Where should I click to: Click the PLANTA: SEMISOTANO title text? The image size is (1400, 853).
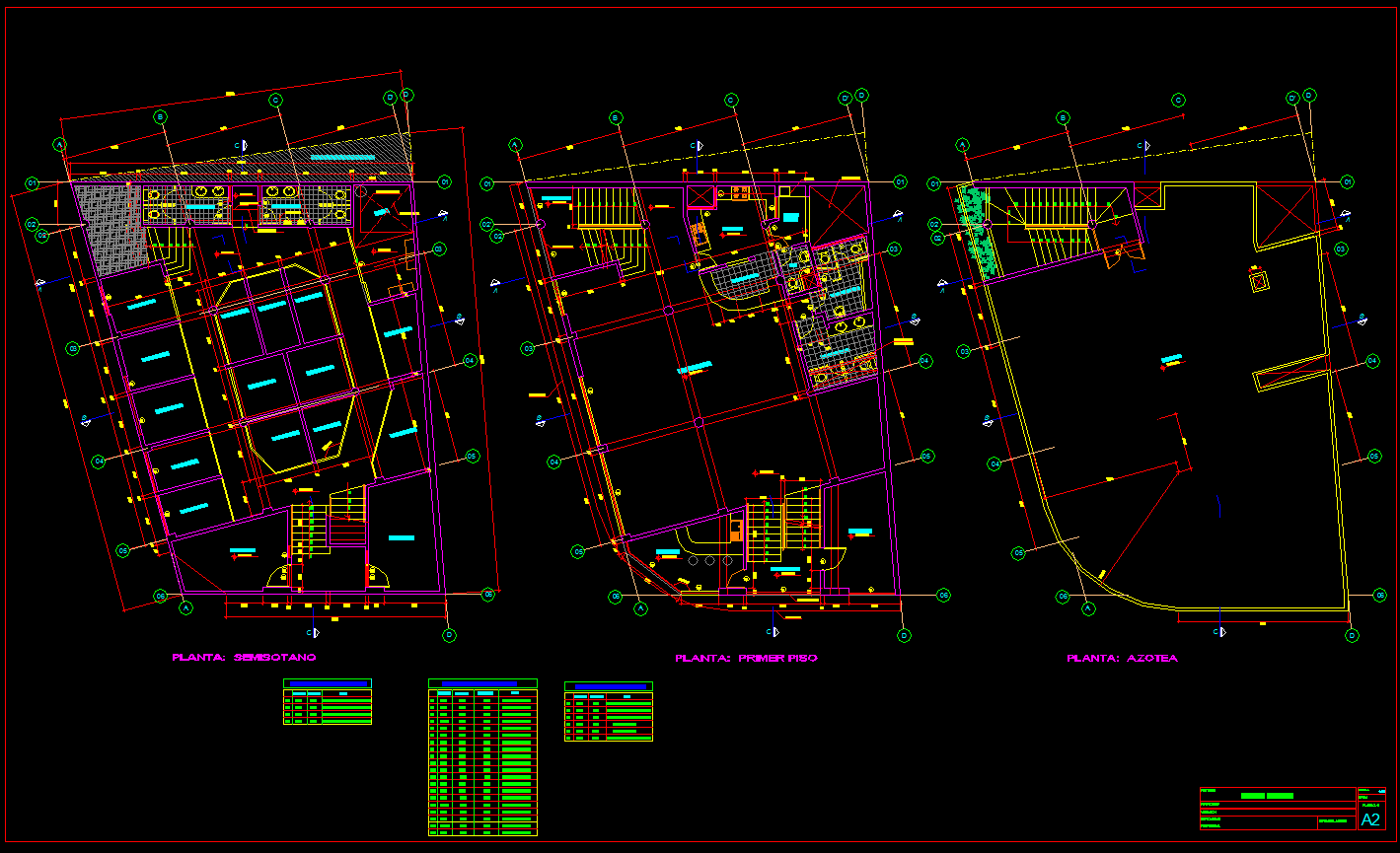(244, 657)
